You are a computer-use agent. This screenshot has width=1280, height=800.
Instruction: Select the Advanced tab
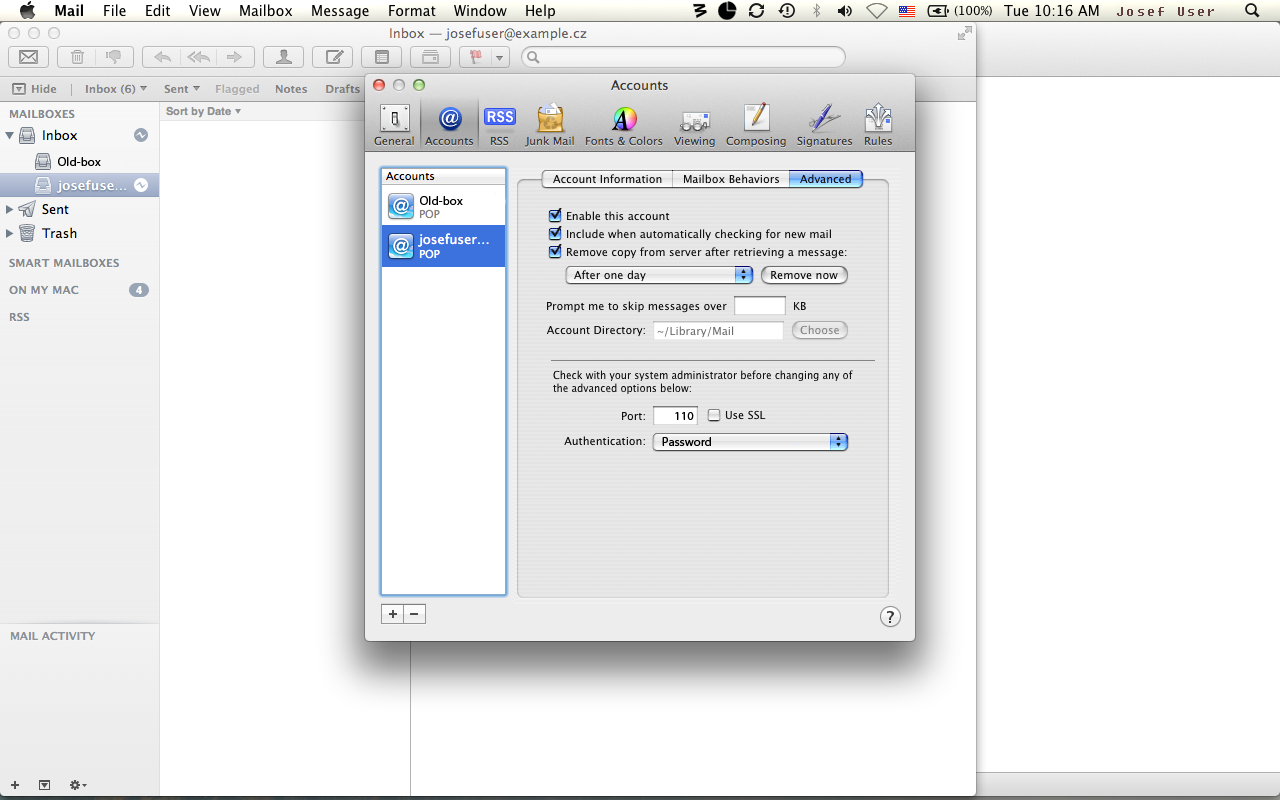click(825, 179)
